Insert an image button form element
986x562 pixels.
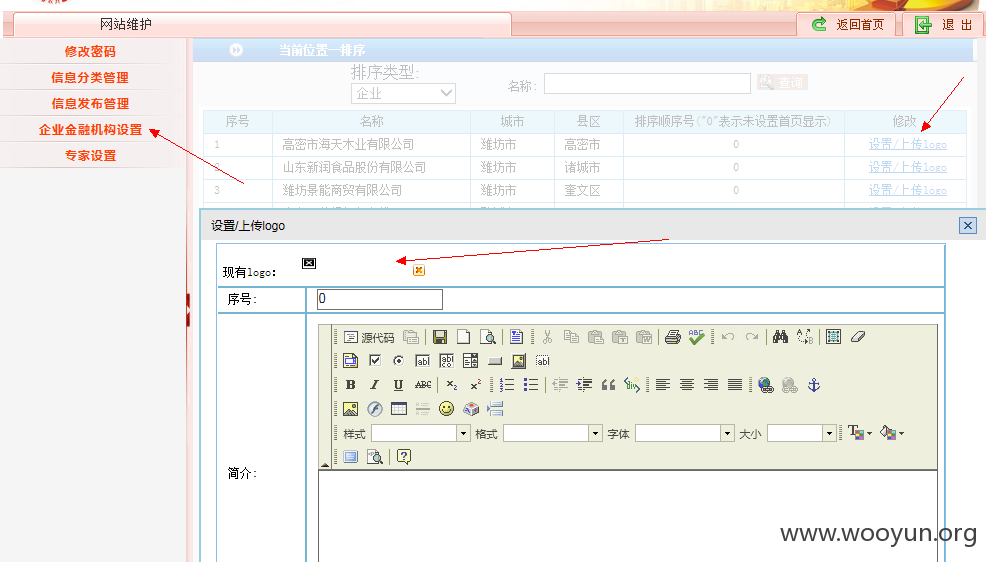tap(519, 361)
